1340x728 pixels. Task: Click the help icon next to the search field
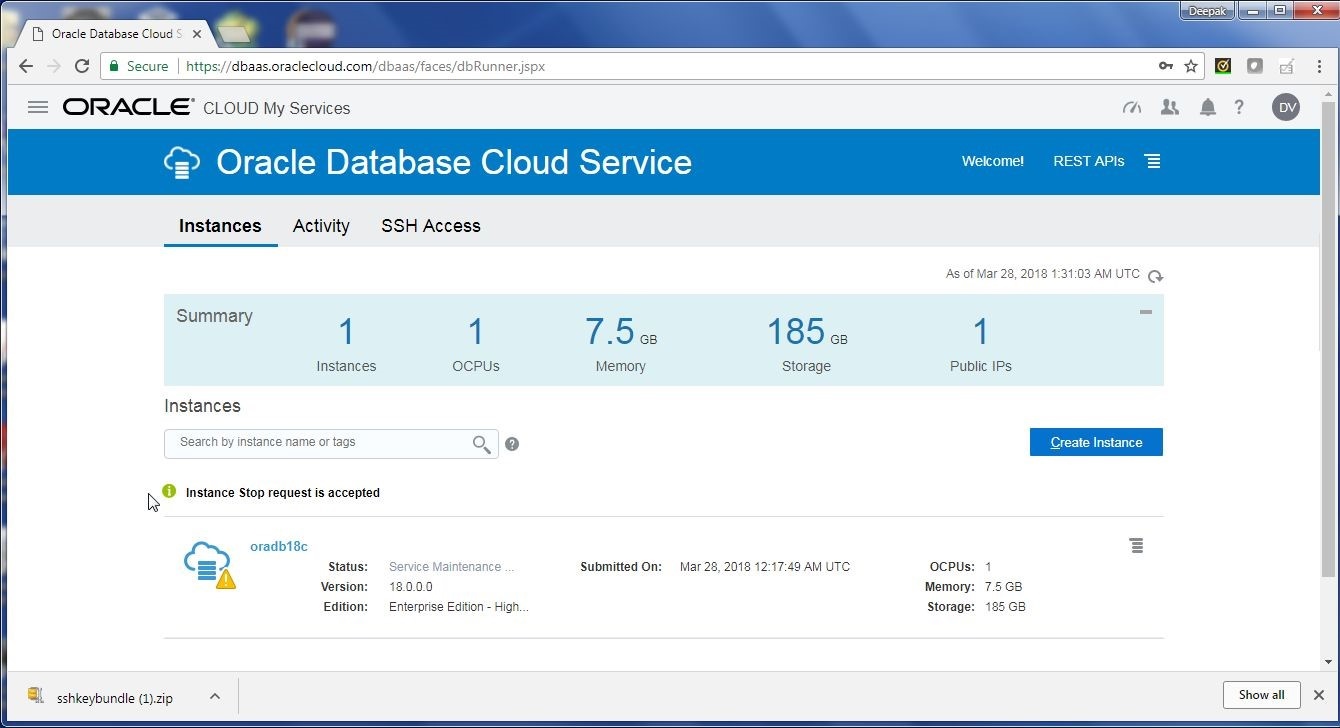coord(512,443)
